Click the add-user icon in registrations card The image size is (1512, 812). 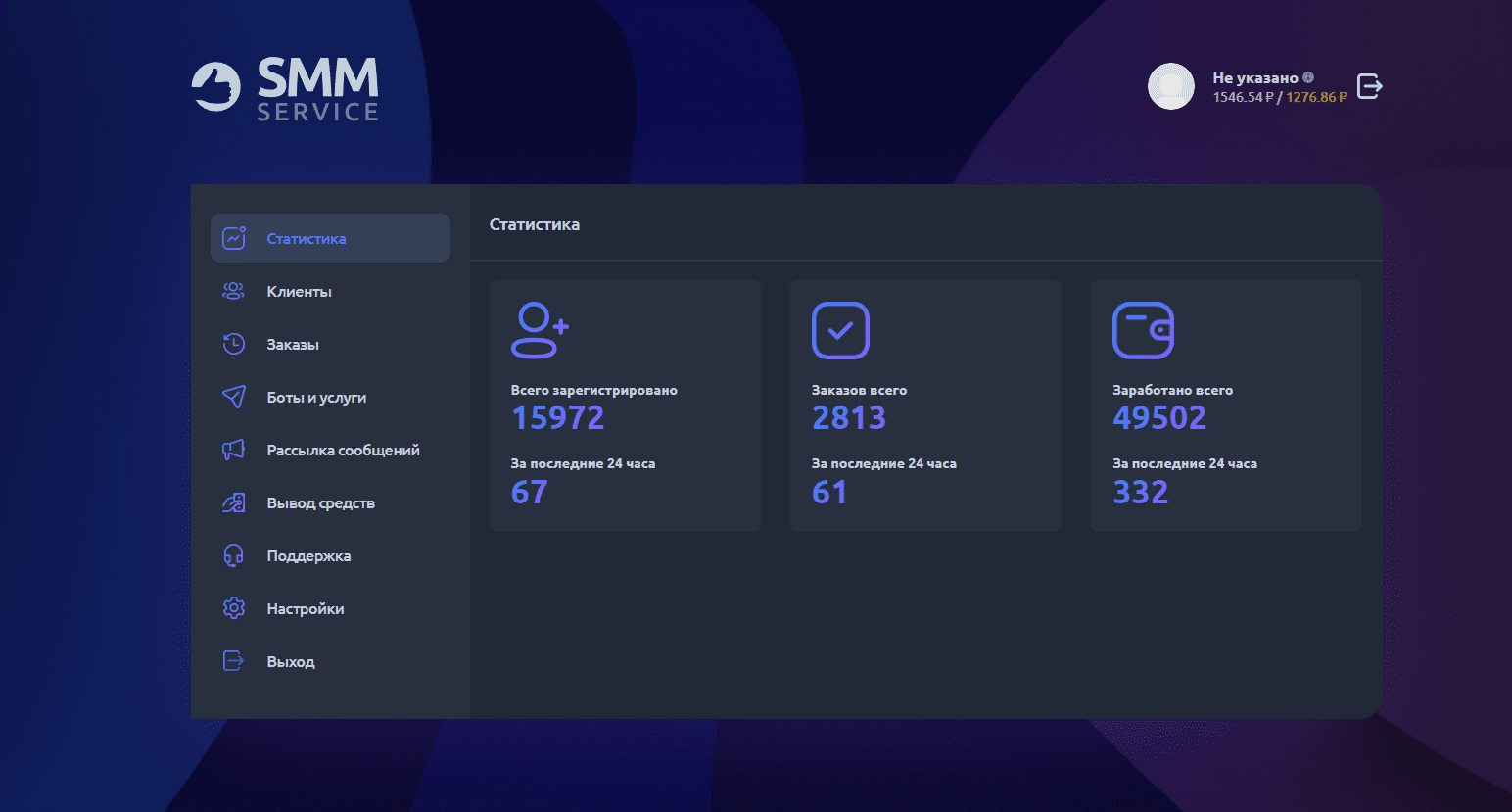(540, 330)
